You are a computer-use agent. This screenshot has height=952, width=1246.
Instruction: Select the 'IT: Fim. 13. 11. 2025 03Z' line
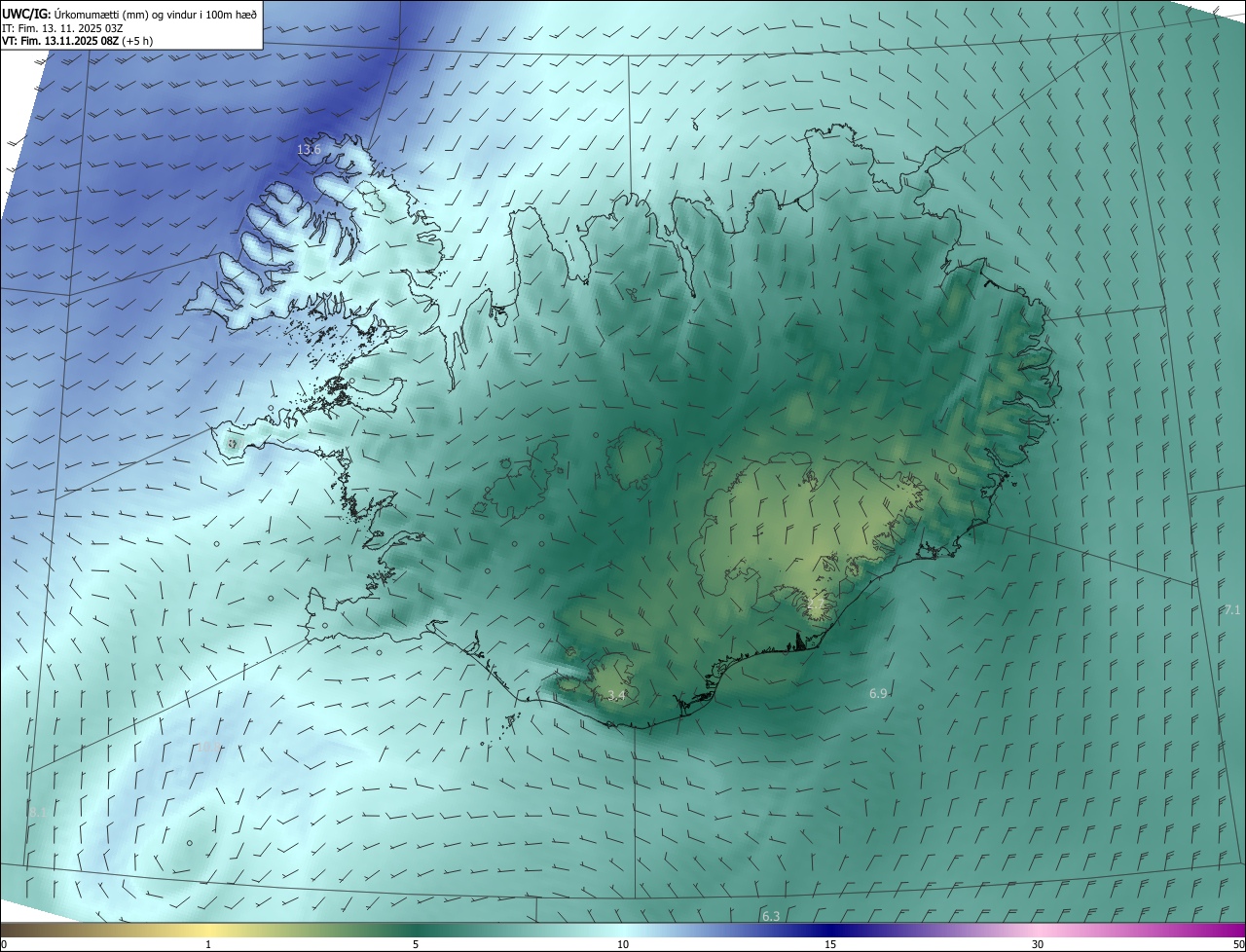(62, 27)
